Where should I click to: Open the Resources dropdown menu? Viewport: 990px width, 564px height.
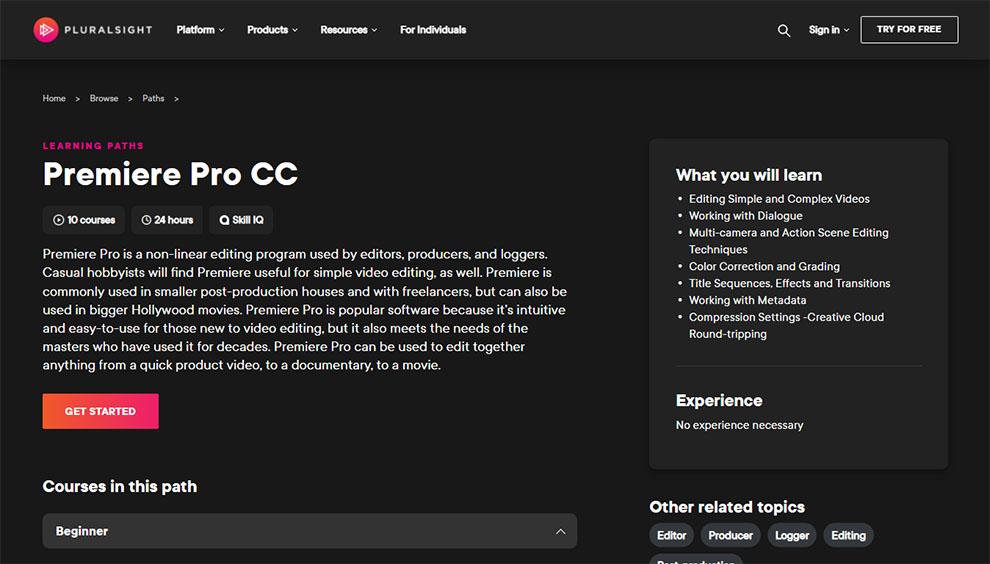tap(349, 30)
